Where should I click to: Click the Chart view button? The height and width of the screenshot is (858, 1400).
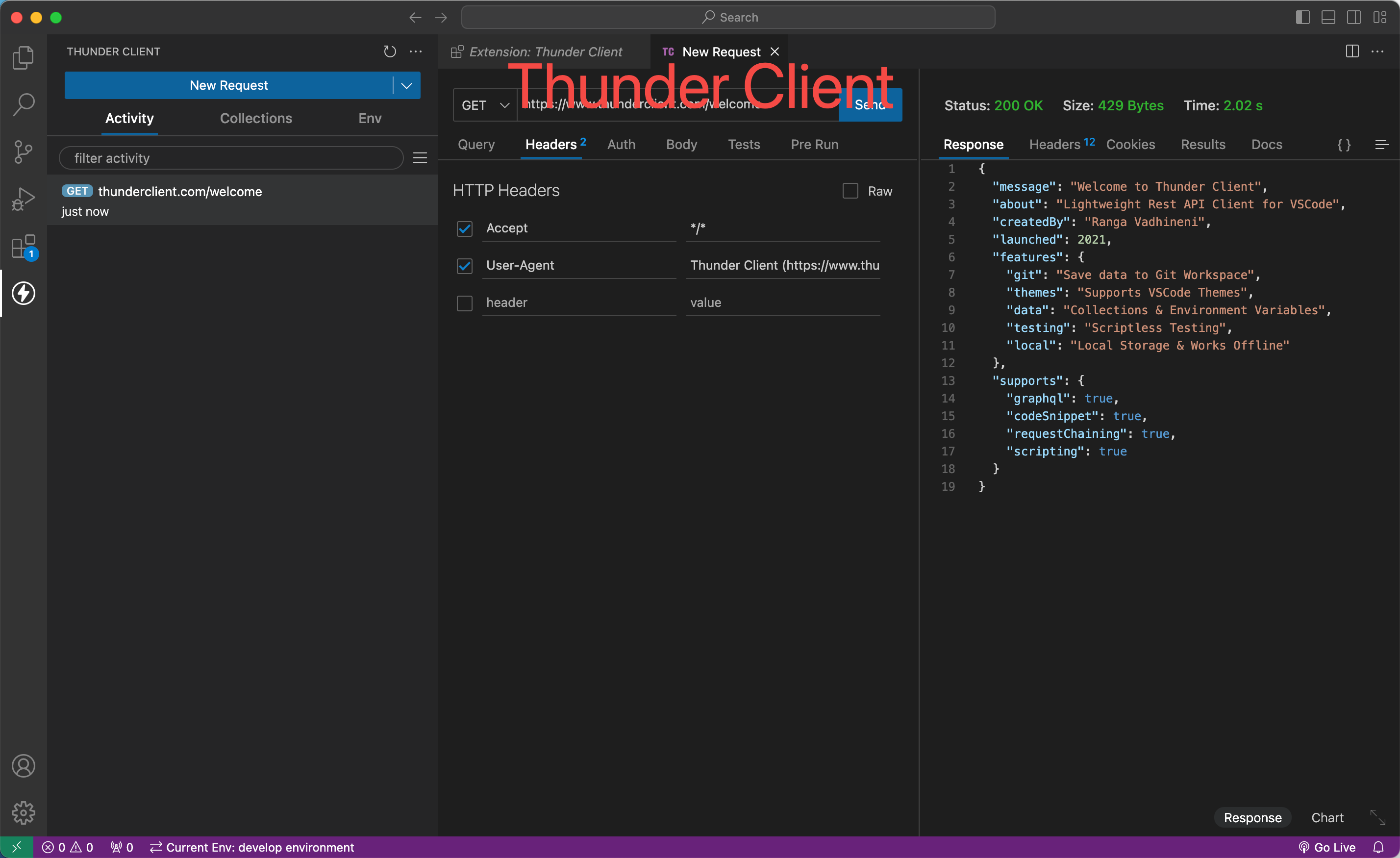(1327, 817)
